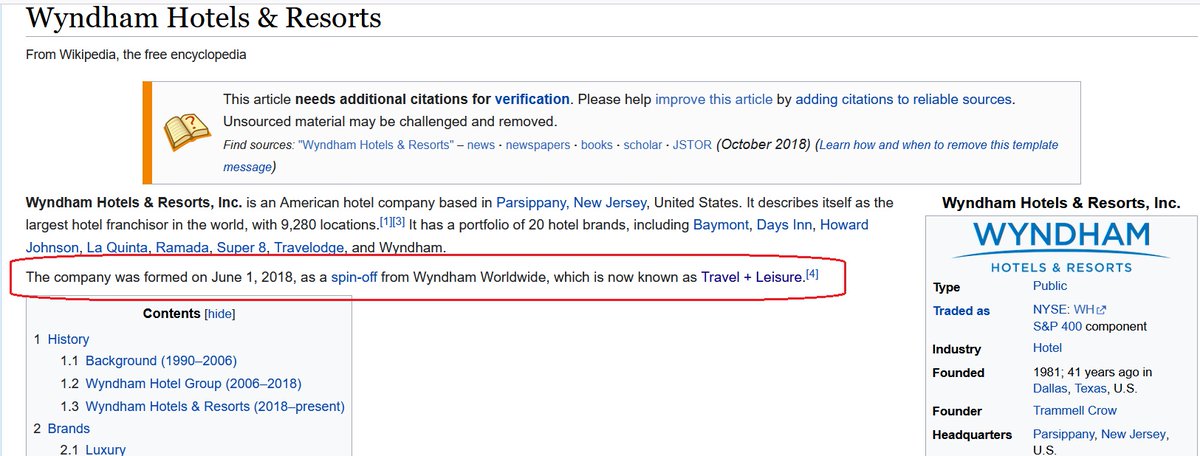Viewport: 1200px width, 456px height.
Task: Open the Baymont brand link
Action: tap(721, 224)
